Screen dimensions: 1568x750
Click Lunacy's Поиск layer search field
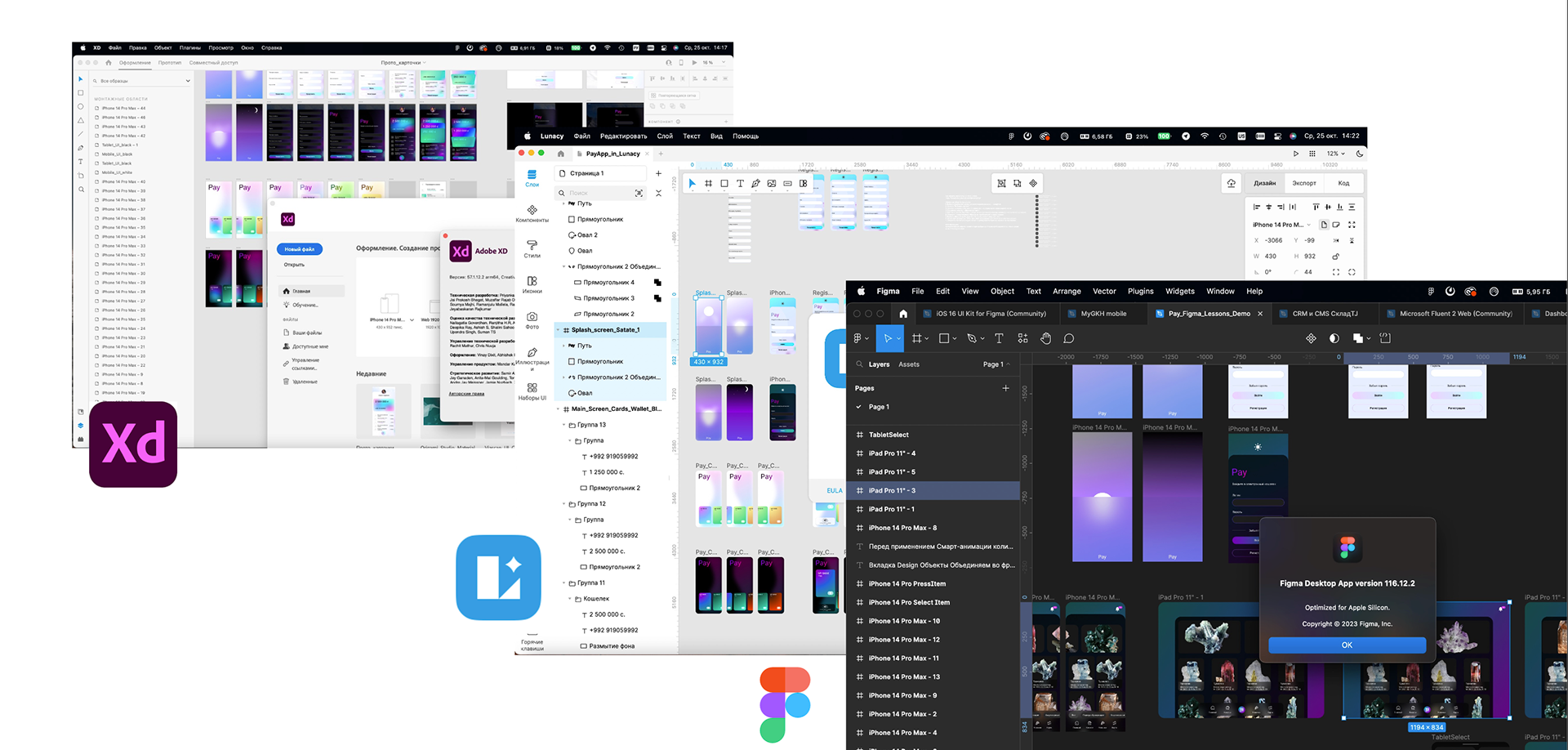[x=599, y=193]
